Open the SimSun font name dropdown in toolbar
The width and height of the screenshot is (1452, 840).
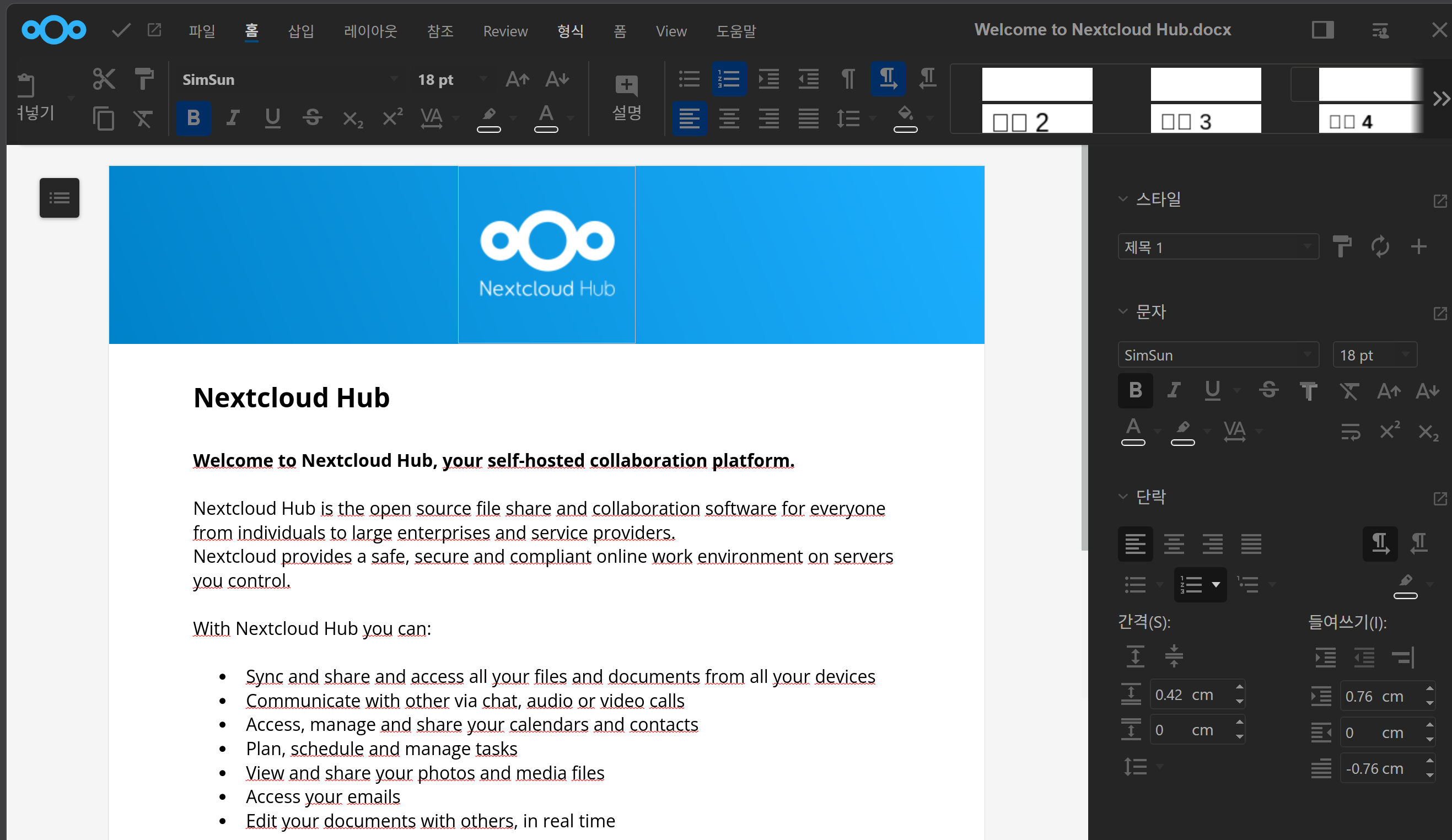[x=394, y=79]
